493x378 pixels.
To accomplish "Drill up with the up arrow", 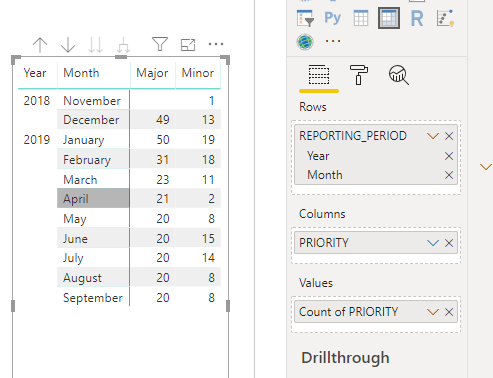I will point(40,45).
